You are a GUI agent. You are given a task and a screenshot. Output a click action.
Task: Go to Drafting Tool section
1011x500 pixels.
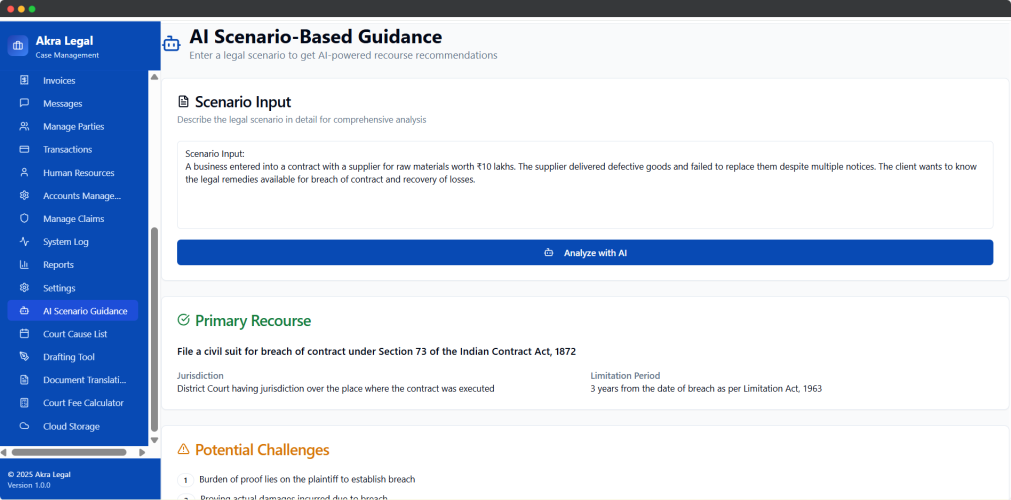click(68, 357)
